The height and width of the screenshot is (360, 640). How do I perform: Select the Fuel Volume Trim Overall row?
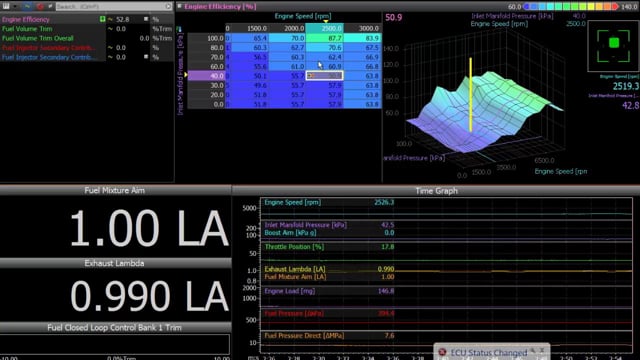tap(87, 38)
